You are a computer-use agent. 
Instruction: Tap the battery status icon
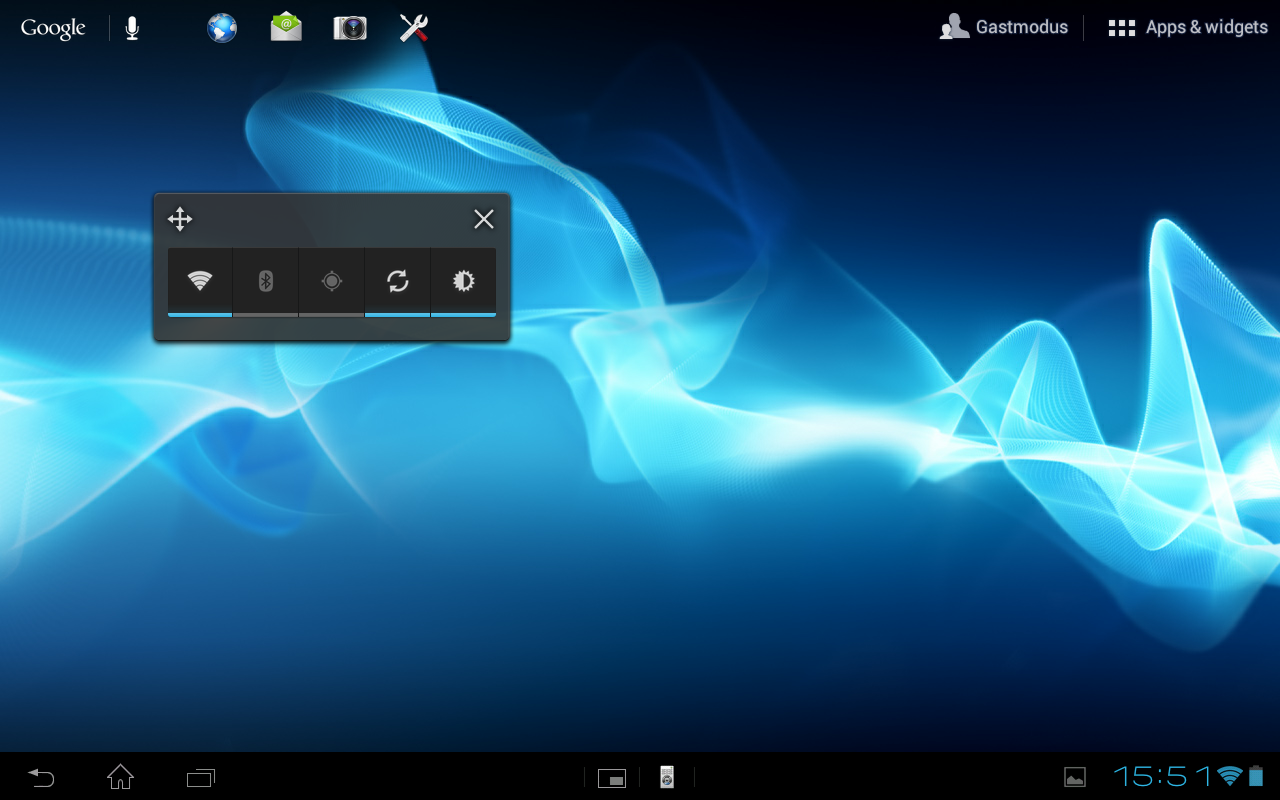tap(1256, 776)
